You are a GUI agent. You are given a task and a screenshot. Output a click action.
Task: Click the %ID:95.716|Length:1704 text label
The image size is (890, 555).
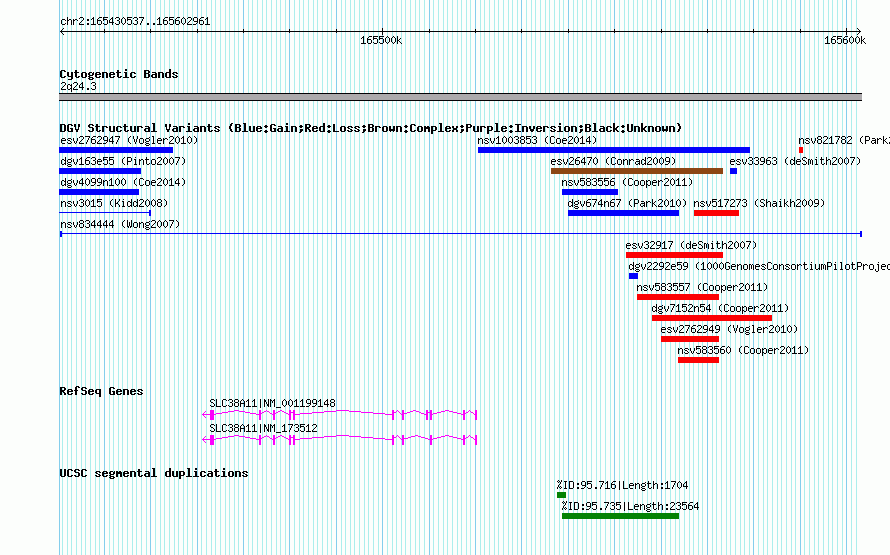coord(622,485)
